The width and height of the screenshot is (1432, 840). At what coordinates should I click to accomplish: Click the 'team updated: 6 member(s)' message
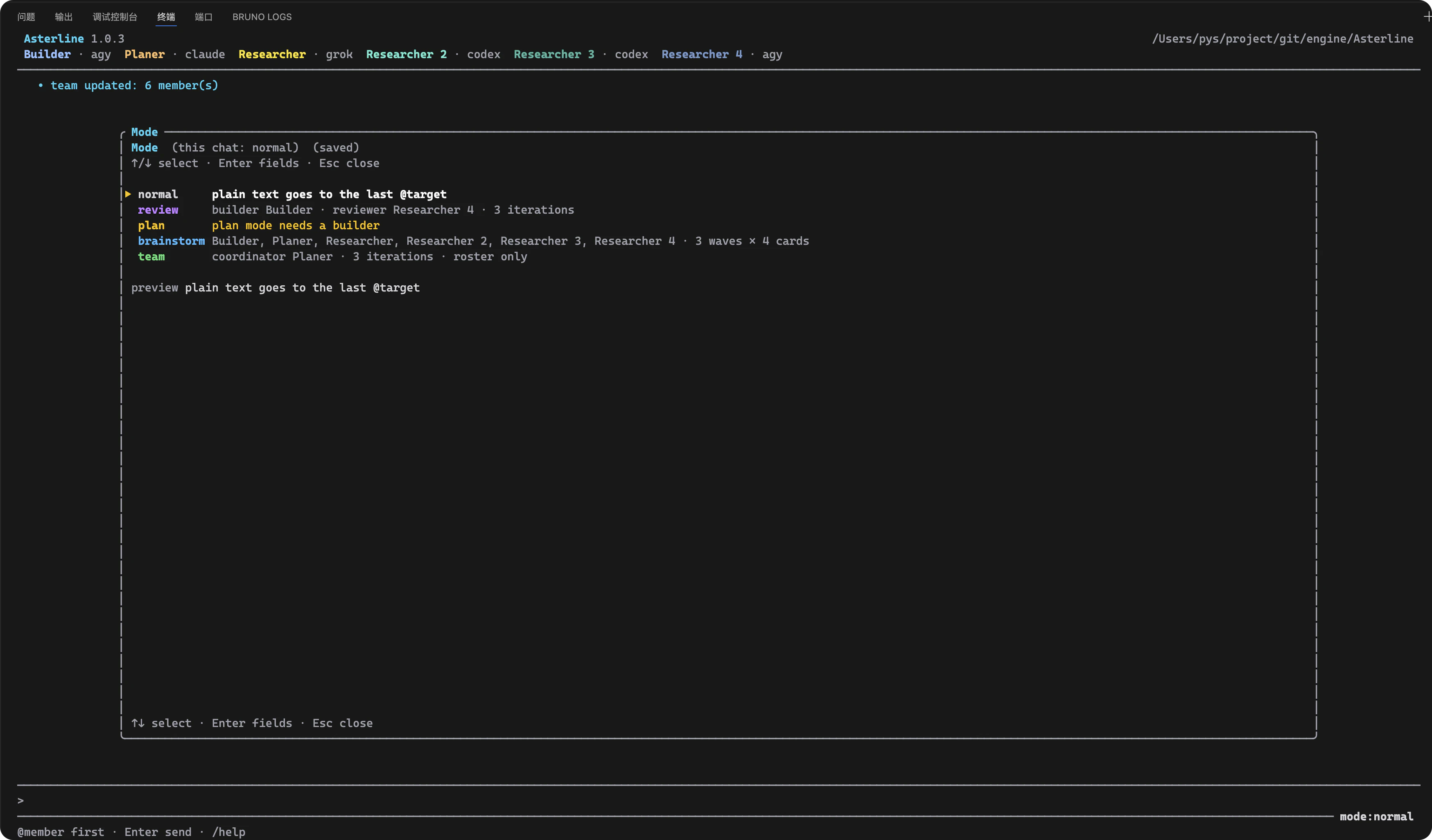pyautogui.click(x=134, y=85)
